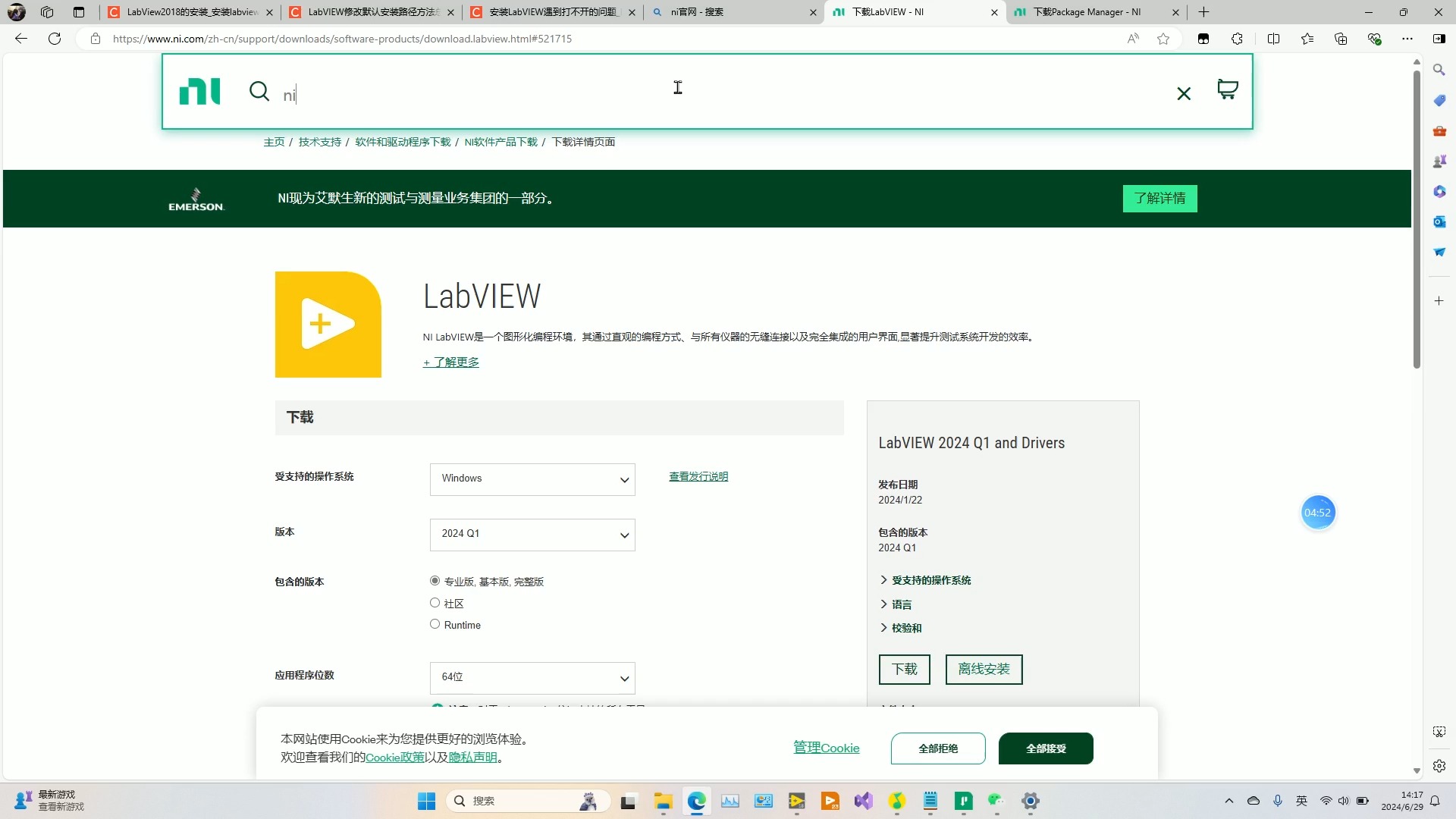
Task: Click the browser address bar URL
Action: [343, 39]
